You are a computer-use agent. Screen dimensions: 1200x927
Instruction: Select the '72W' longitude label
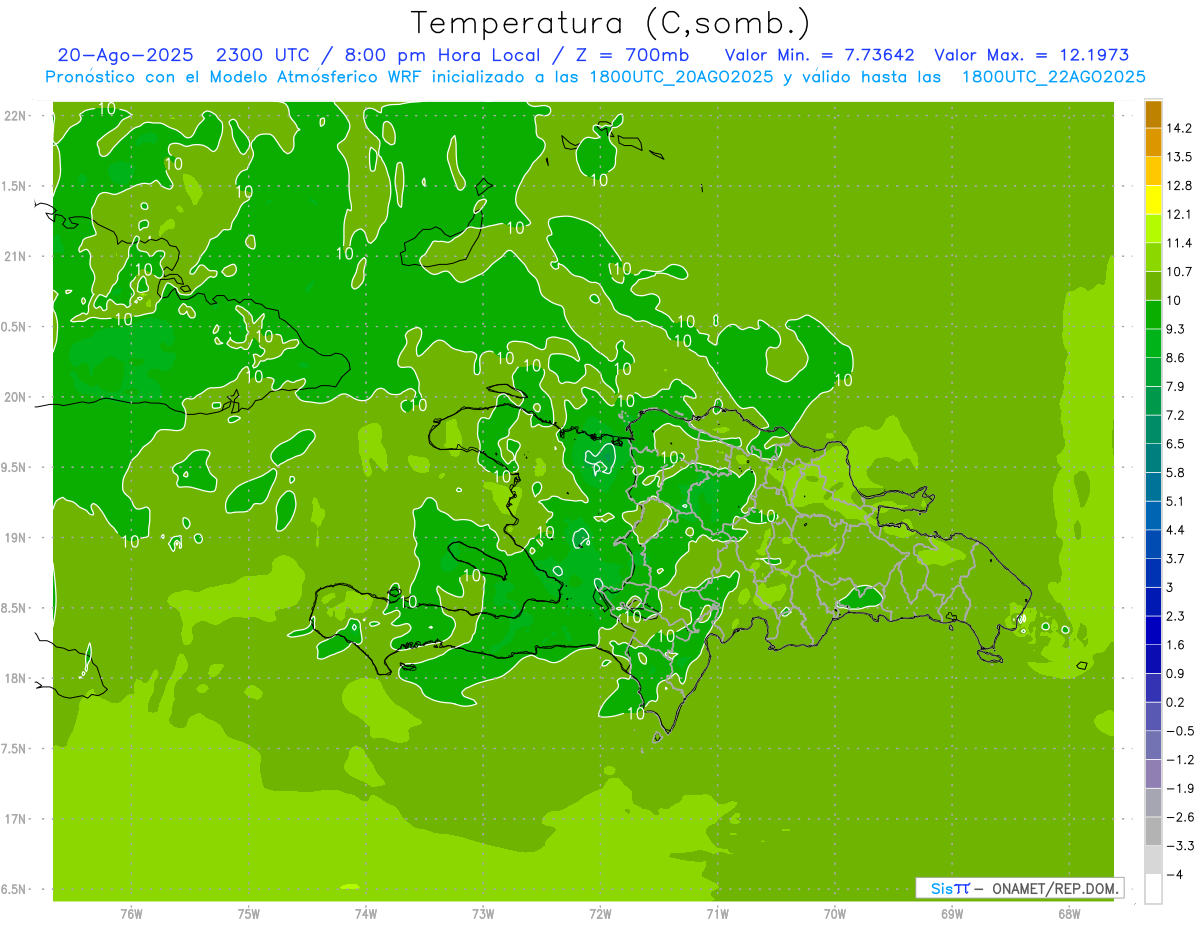click(x=601, y=914)
